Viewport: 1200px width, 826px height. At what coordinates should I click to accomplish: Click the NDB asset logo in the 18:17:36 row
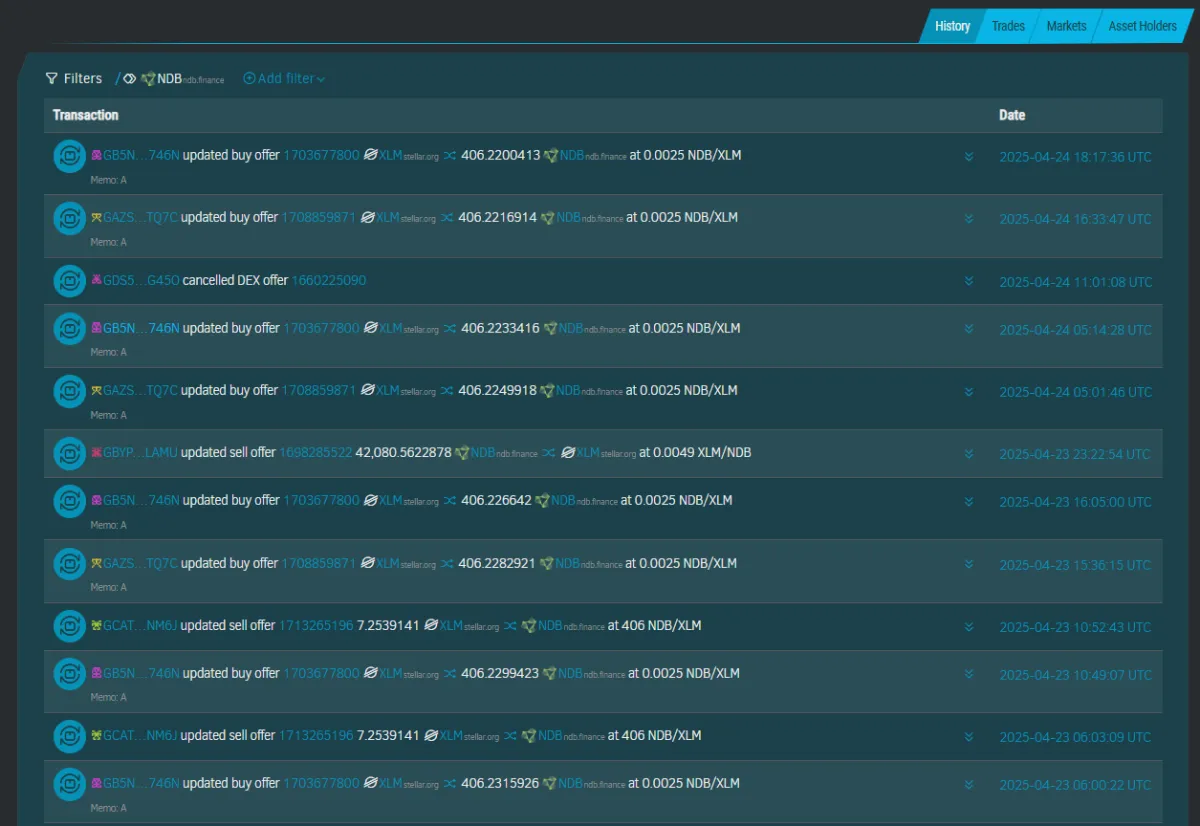point(550,156)
